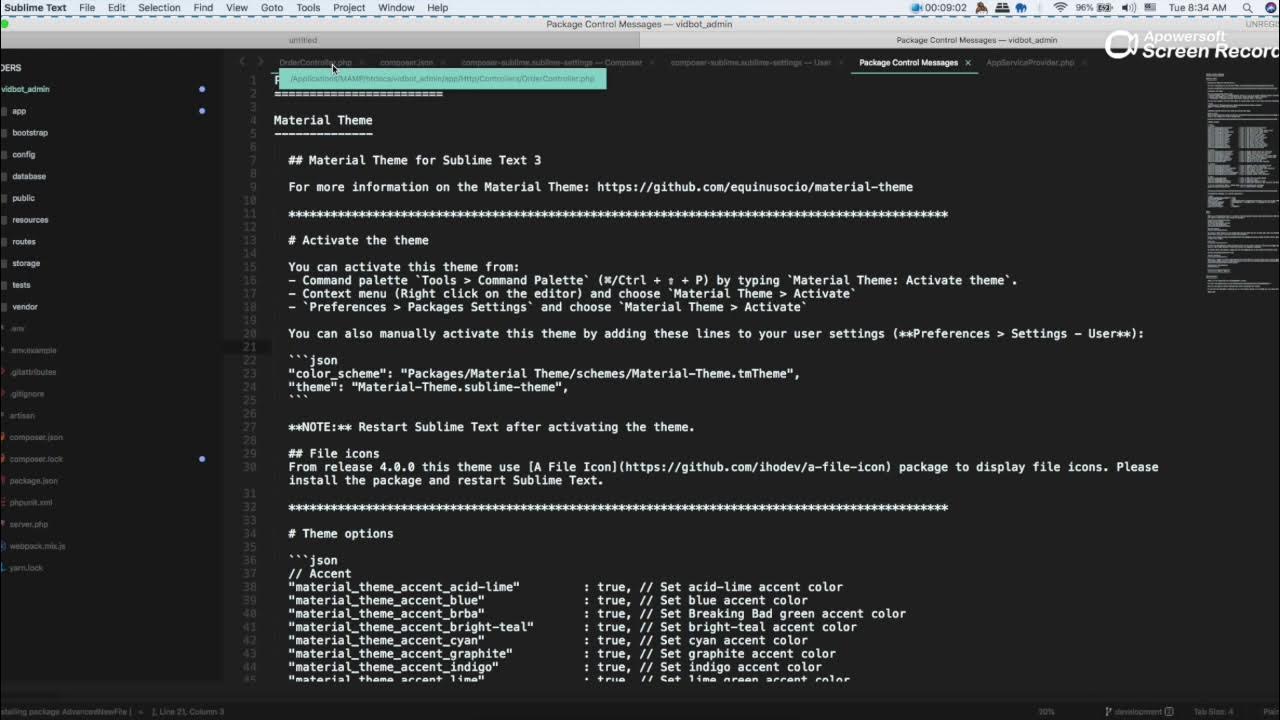Open webpack.mix.js in the sidebar
Viewport: 1280px width, 720px height.
coord(37,546)
